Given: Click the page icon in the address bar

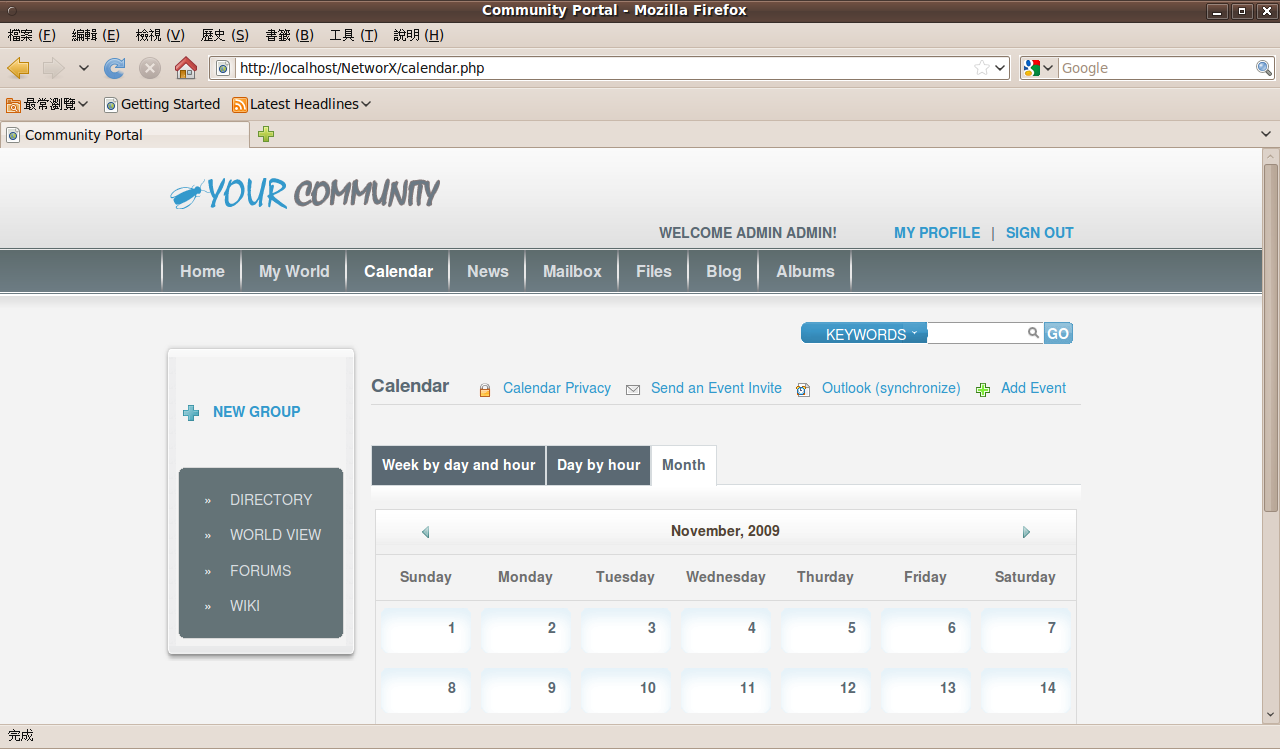Looking at the screenshot, I should pyautogui.click(x=223, y=68).
